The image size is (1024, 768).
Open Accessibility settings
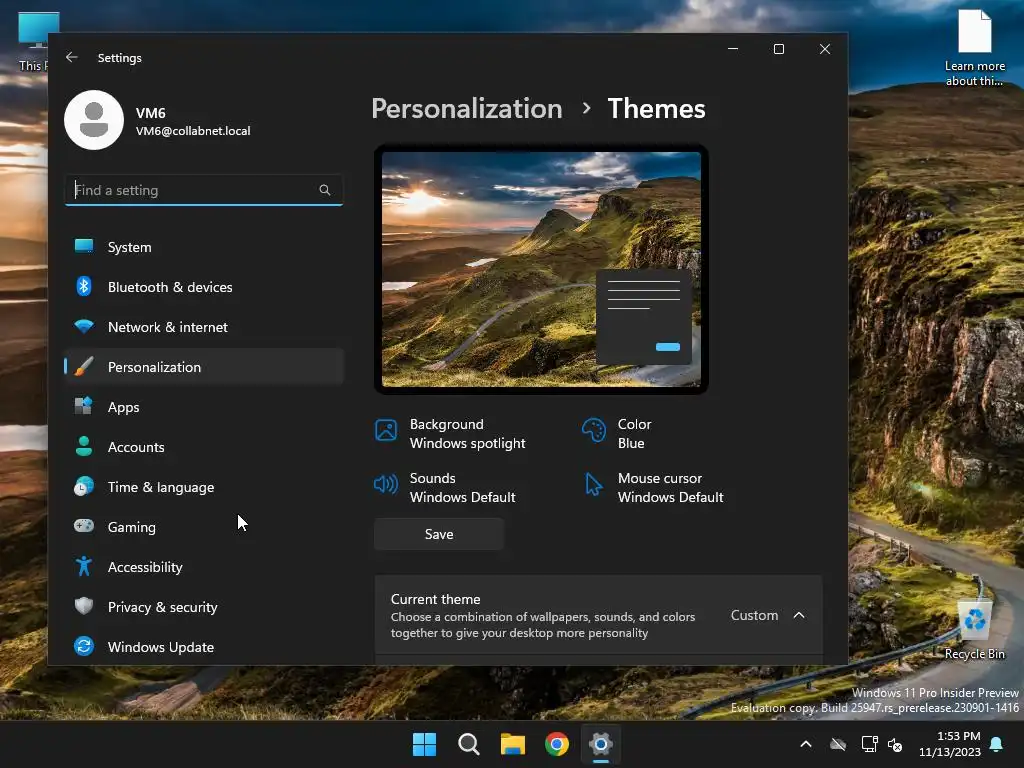[x=204, y=567]
